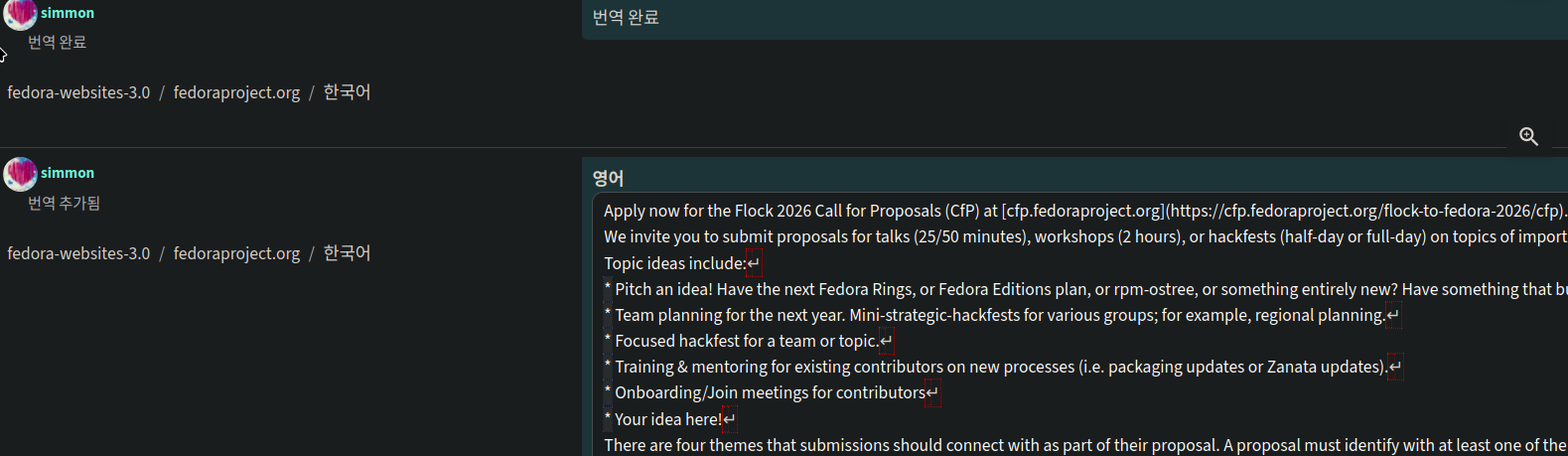Click the 번역 추가됨 action label
Viewport: 1568px width, 456px height.
point(64,203)
